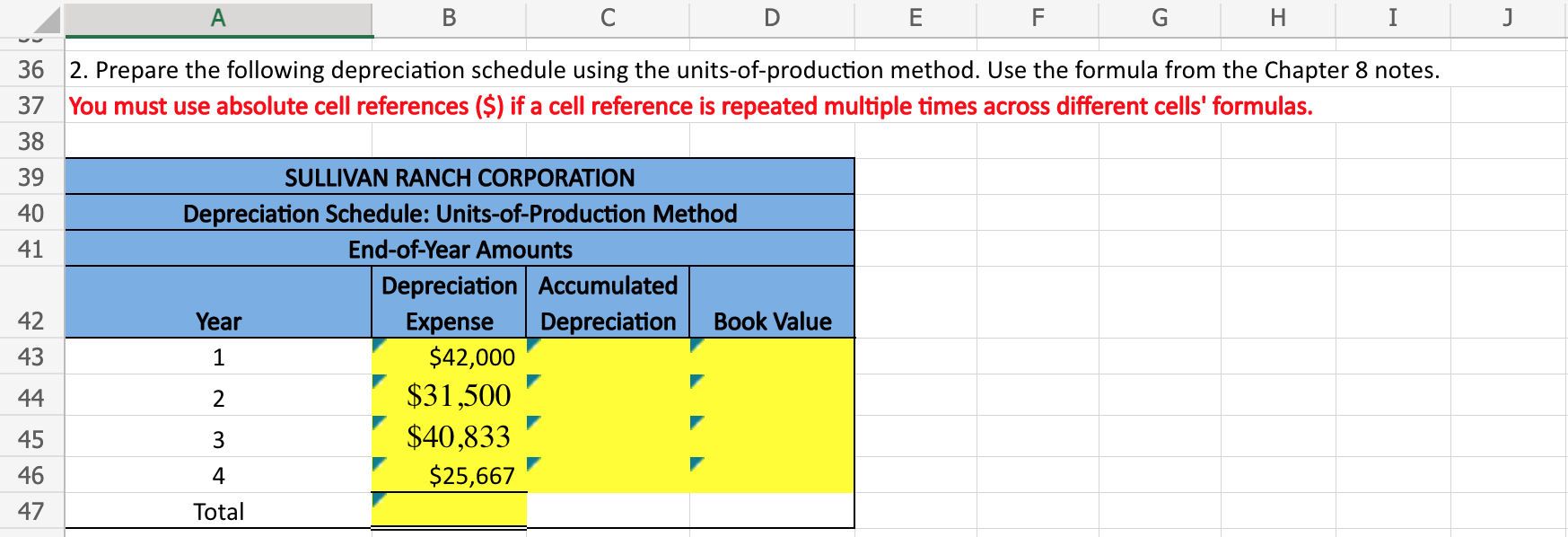Select column G header

click(x=1160, y=18)
